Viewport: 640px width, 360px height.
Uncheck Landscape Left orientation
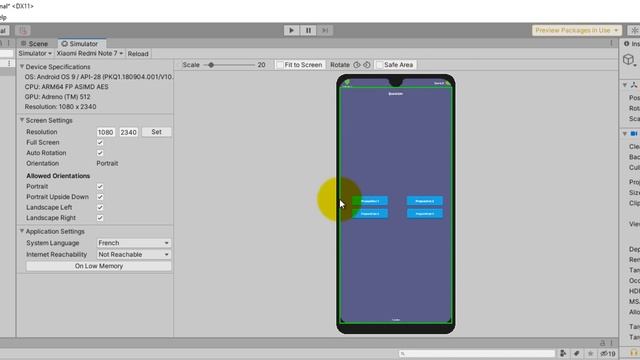pyautogui.click(x=100, y=207)
